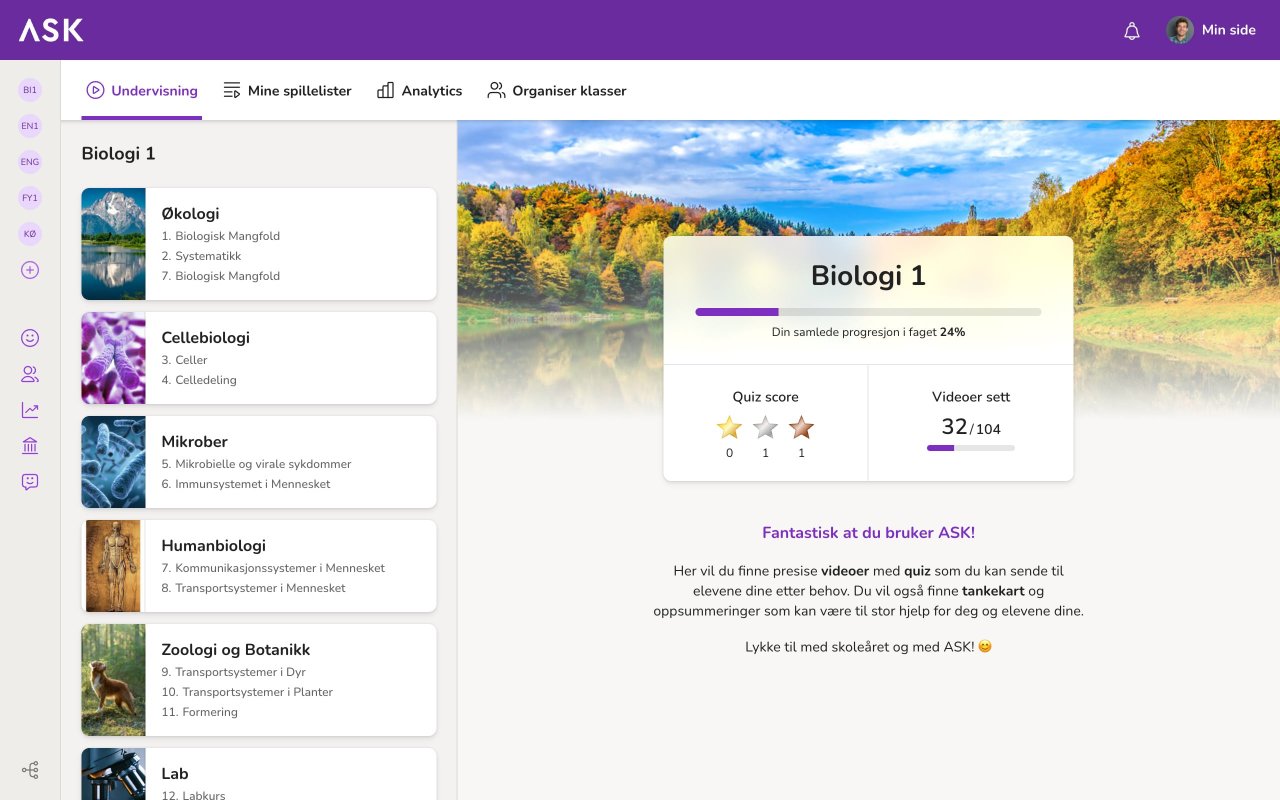The width and height of the screenshot is (1280, 800).
Task: Click the silver star quiz score
Action: (765, 428)
